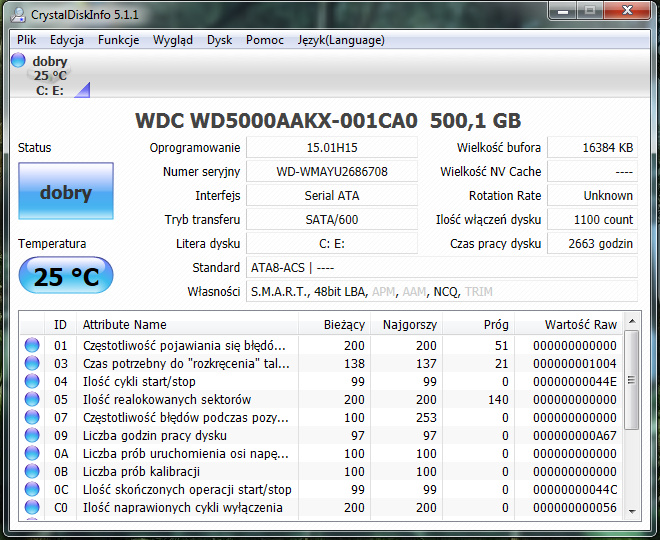Viewport: 660px width, 540px height.
Task: Close the CrystalDiskInfo window
Action: click(627, 11)
